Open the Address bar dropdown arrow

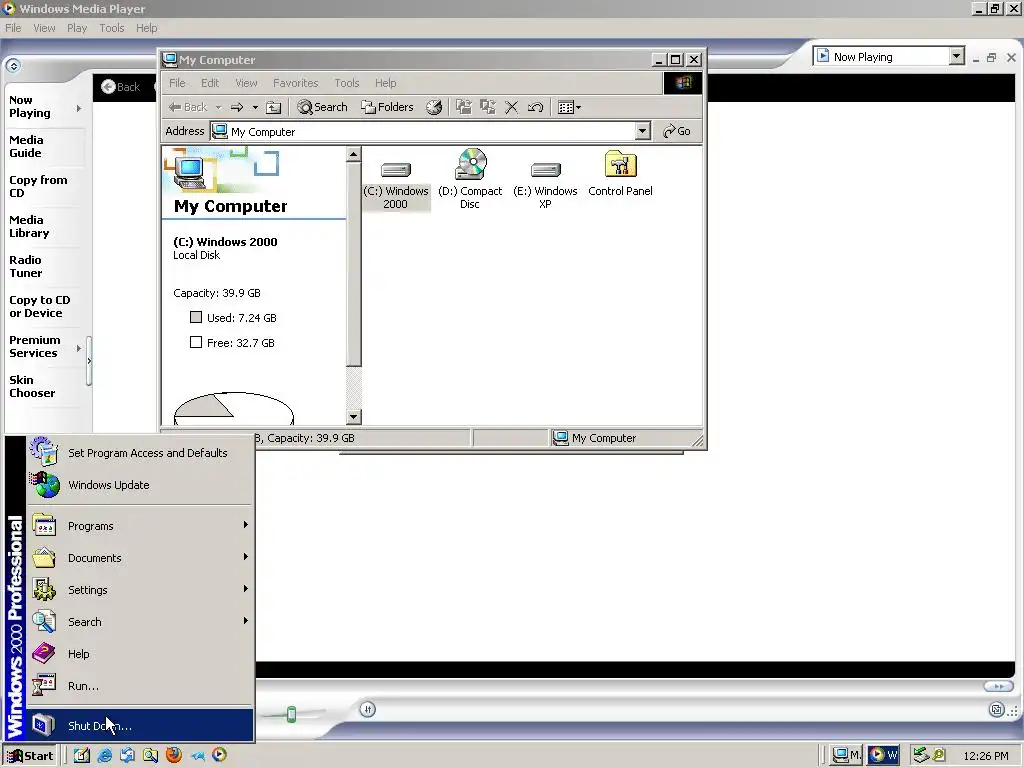click(643, 131)
